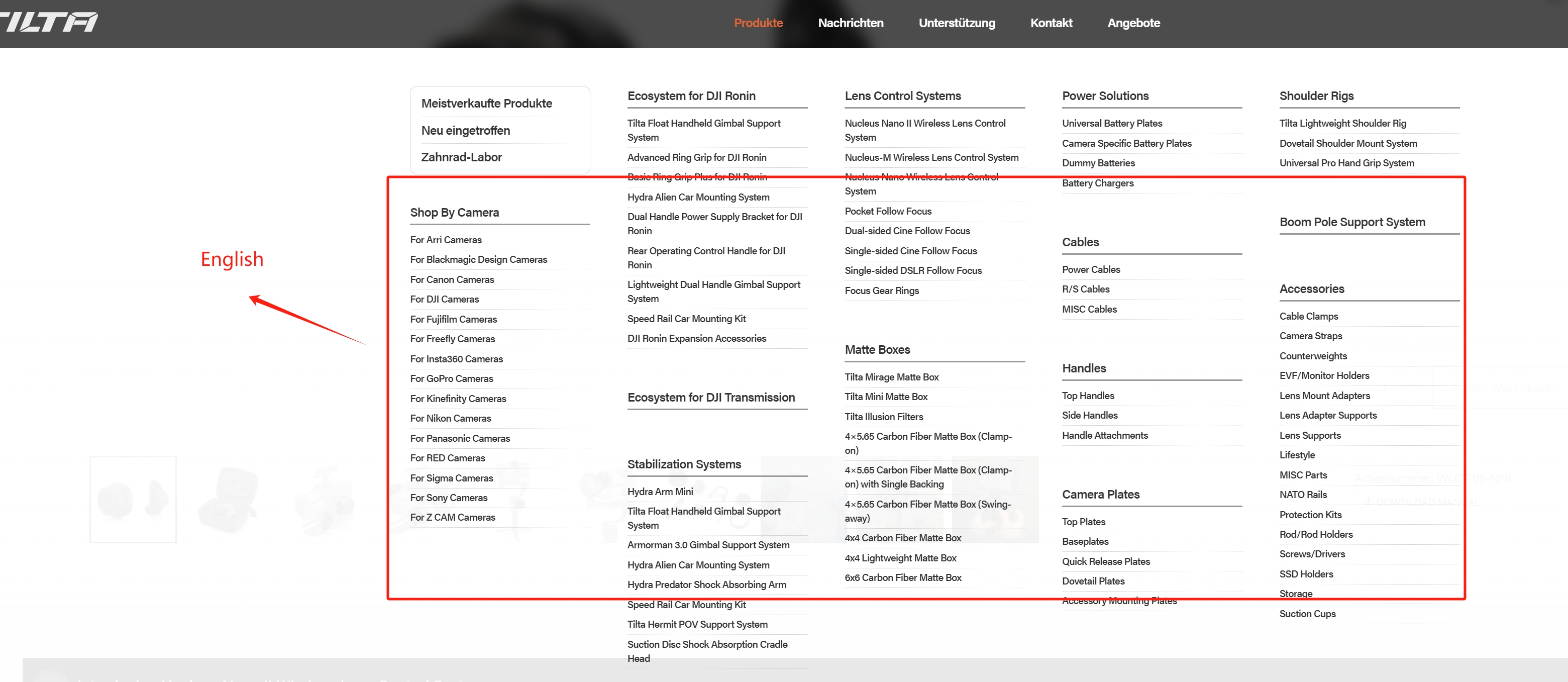The image size is (1568, 682).
Task: Choose For Panasonic Cameras
Action: [x=460, y=438]
